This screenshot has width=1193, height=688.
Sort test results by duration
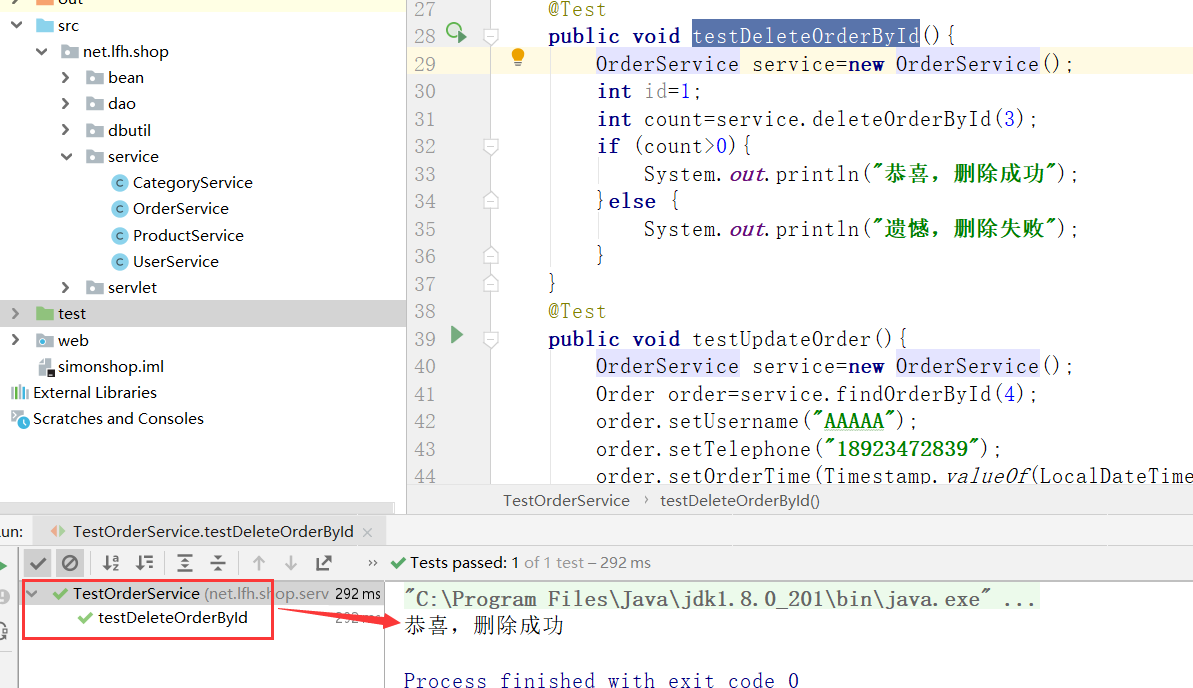coord(145,563)
